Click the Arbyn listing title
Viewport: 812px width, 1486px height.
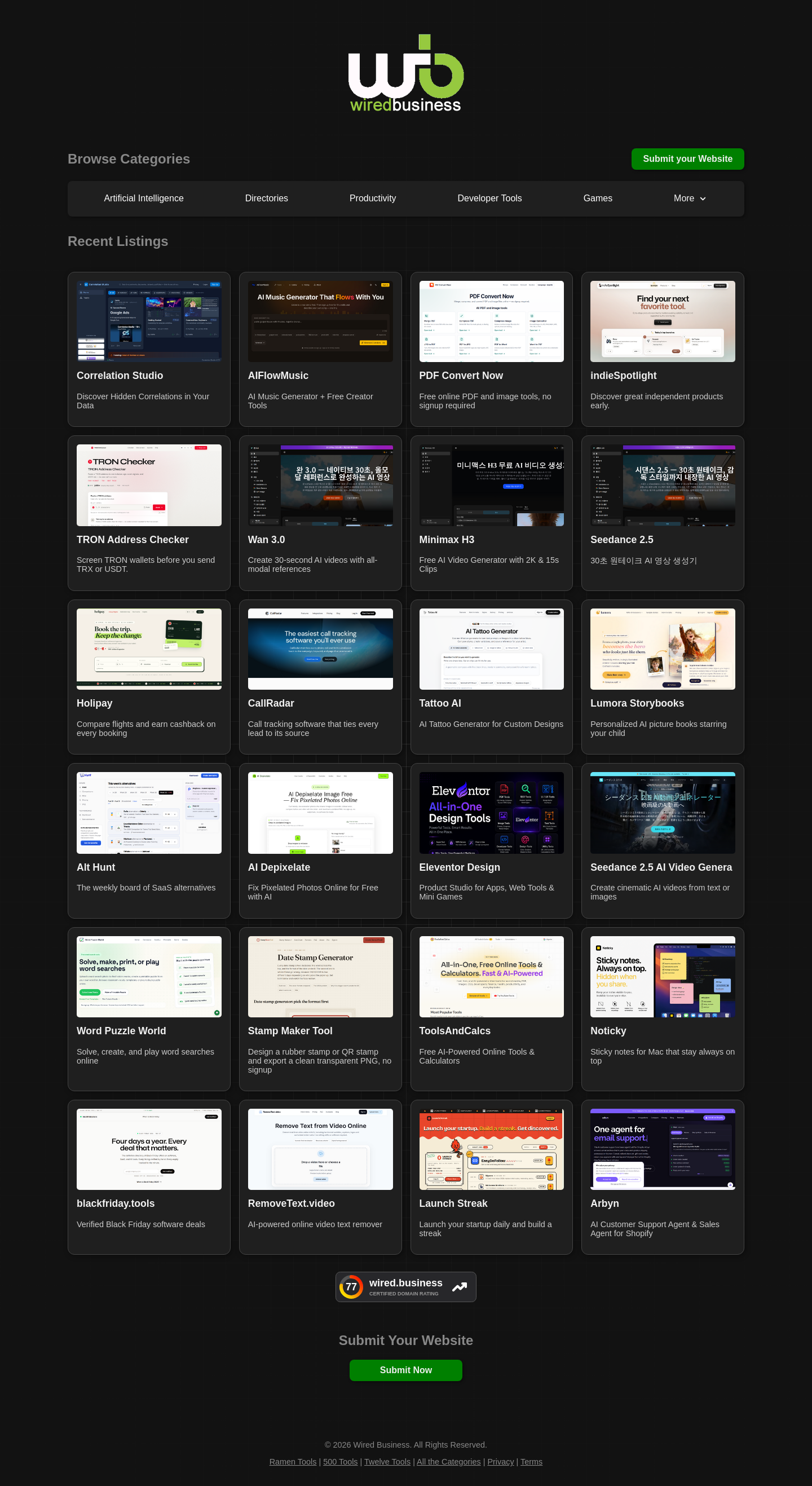(x=604, y=1203)
